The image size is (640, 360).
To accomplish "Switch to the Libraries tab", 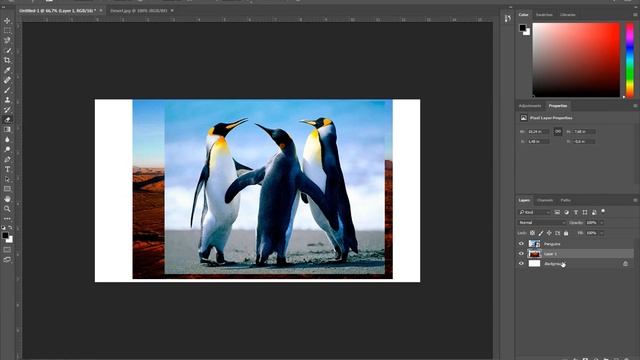I will click(x=568, y=15).
